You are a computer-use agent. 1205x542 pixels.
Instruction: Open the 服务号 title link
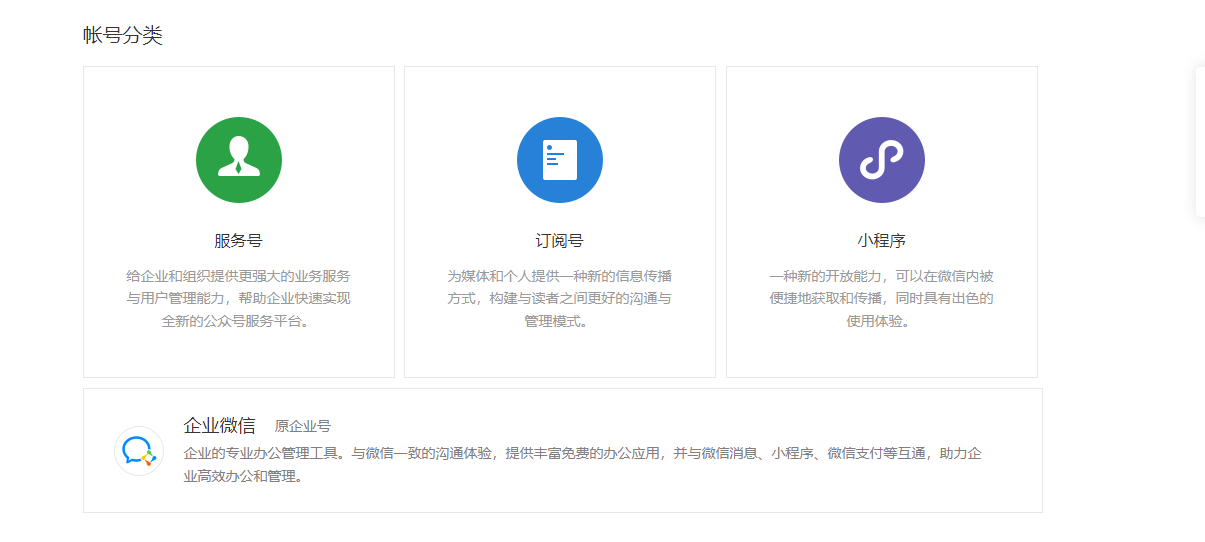[239, 241]
